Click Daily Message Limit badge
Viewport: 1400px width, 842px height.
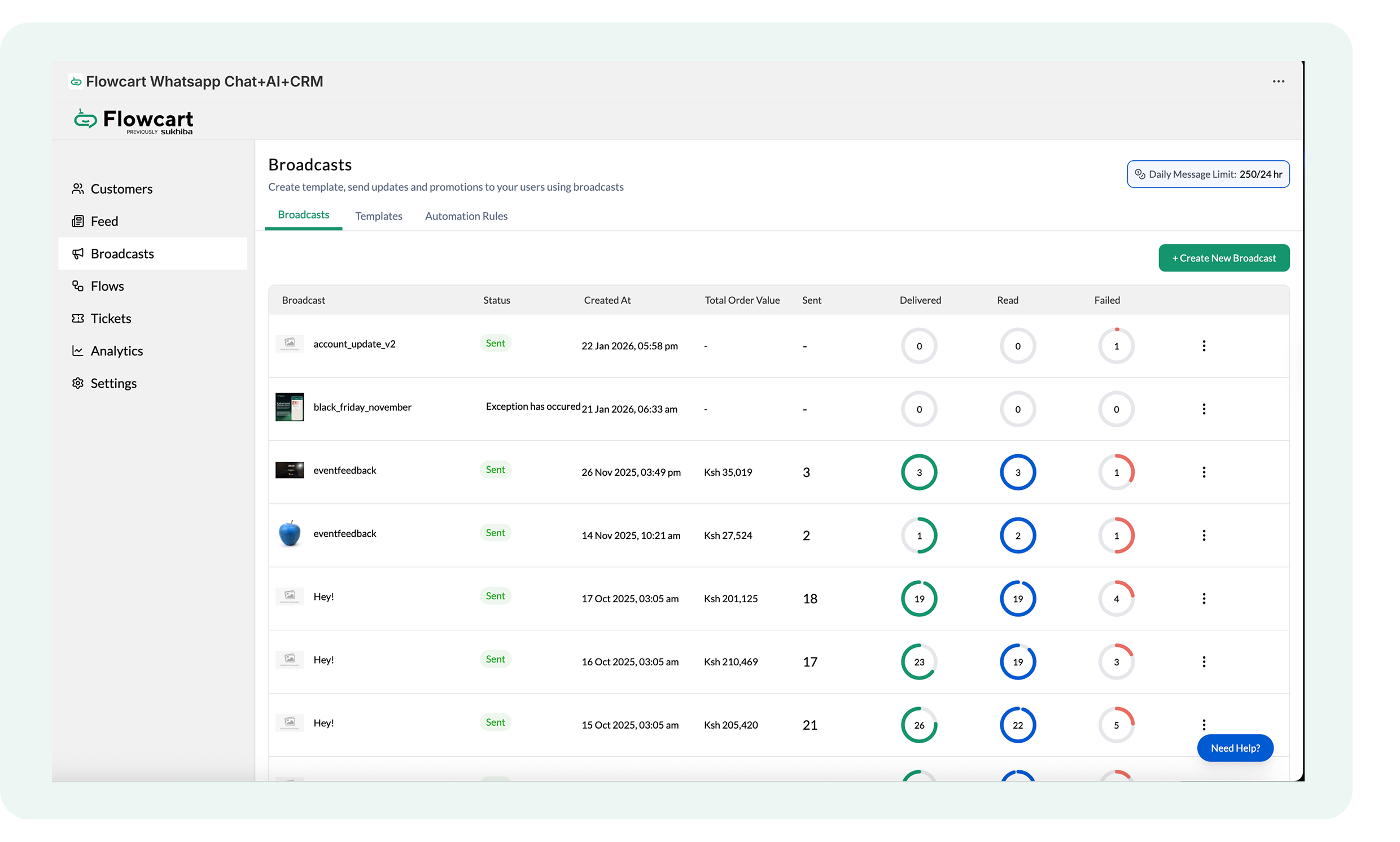1208,174
